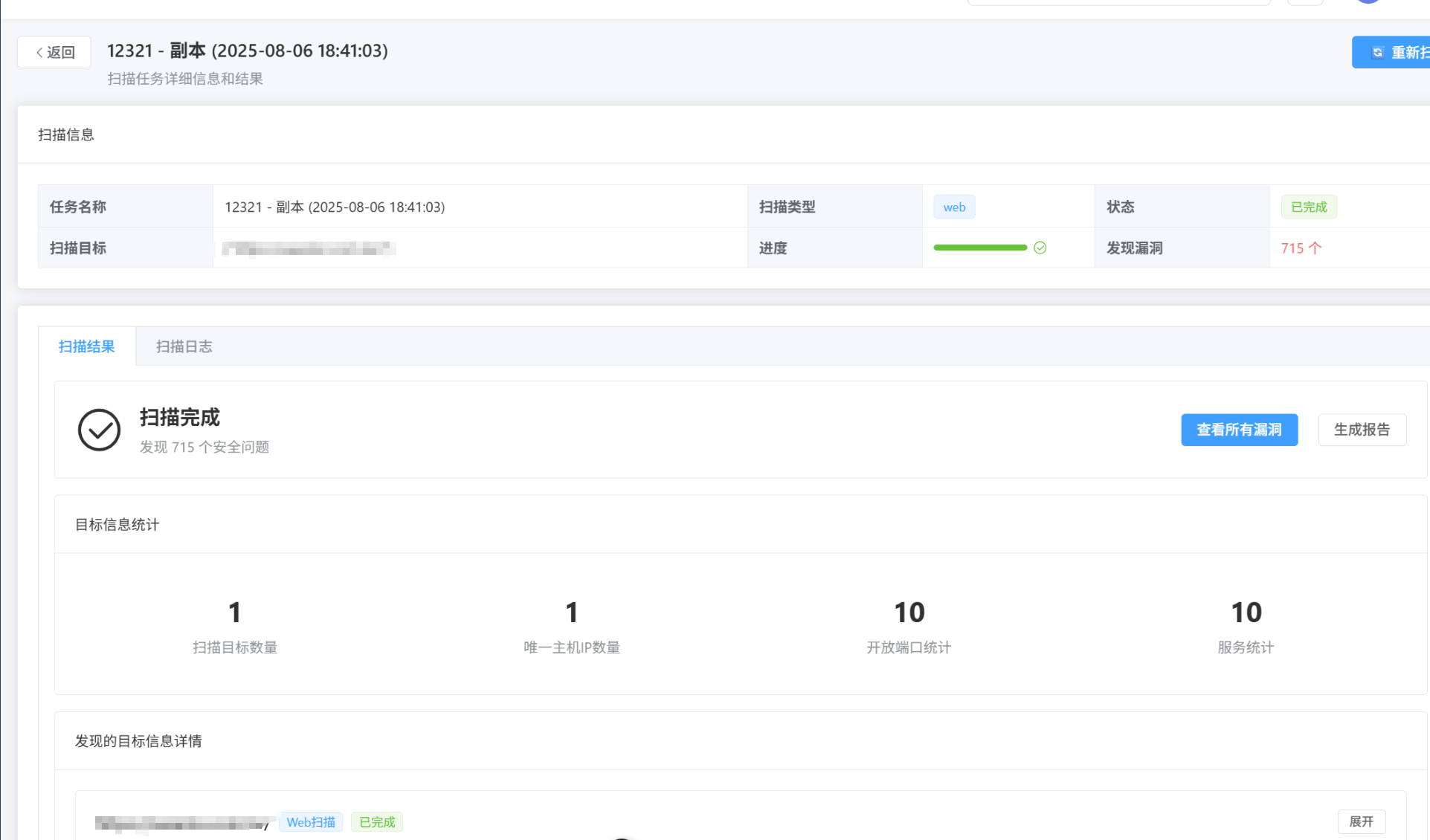1430x840 pixels.
Task: Expand target details with '展开' button
Action: 1361,821
